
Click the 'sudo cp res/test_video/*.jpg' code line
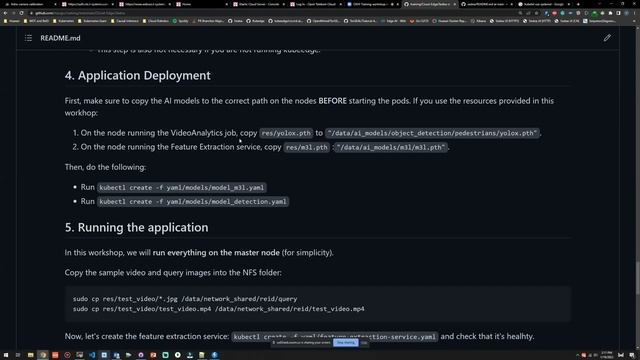[185, 299]
